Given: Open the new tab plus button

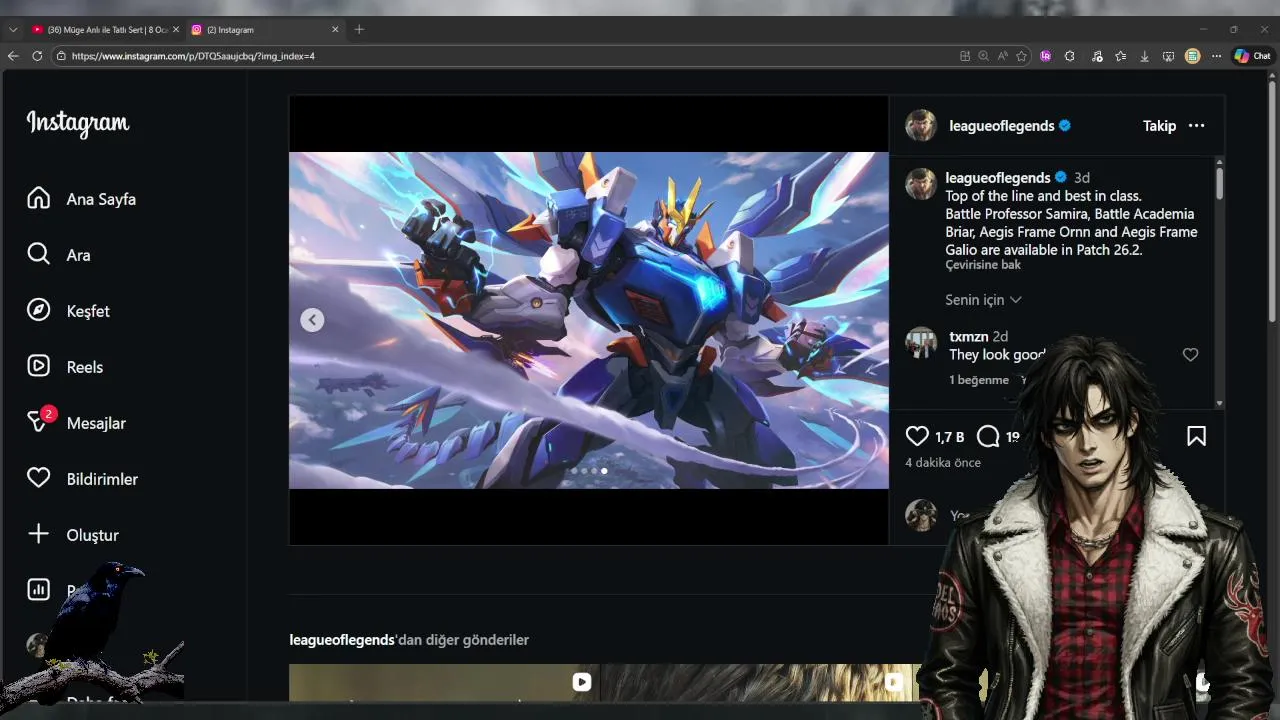Looking at the screenshot, I should 359,29.
